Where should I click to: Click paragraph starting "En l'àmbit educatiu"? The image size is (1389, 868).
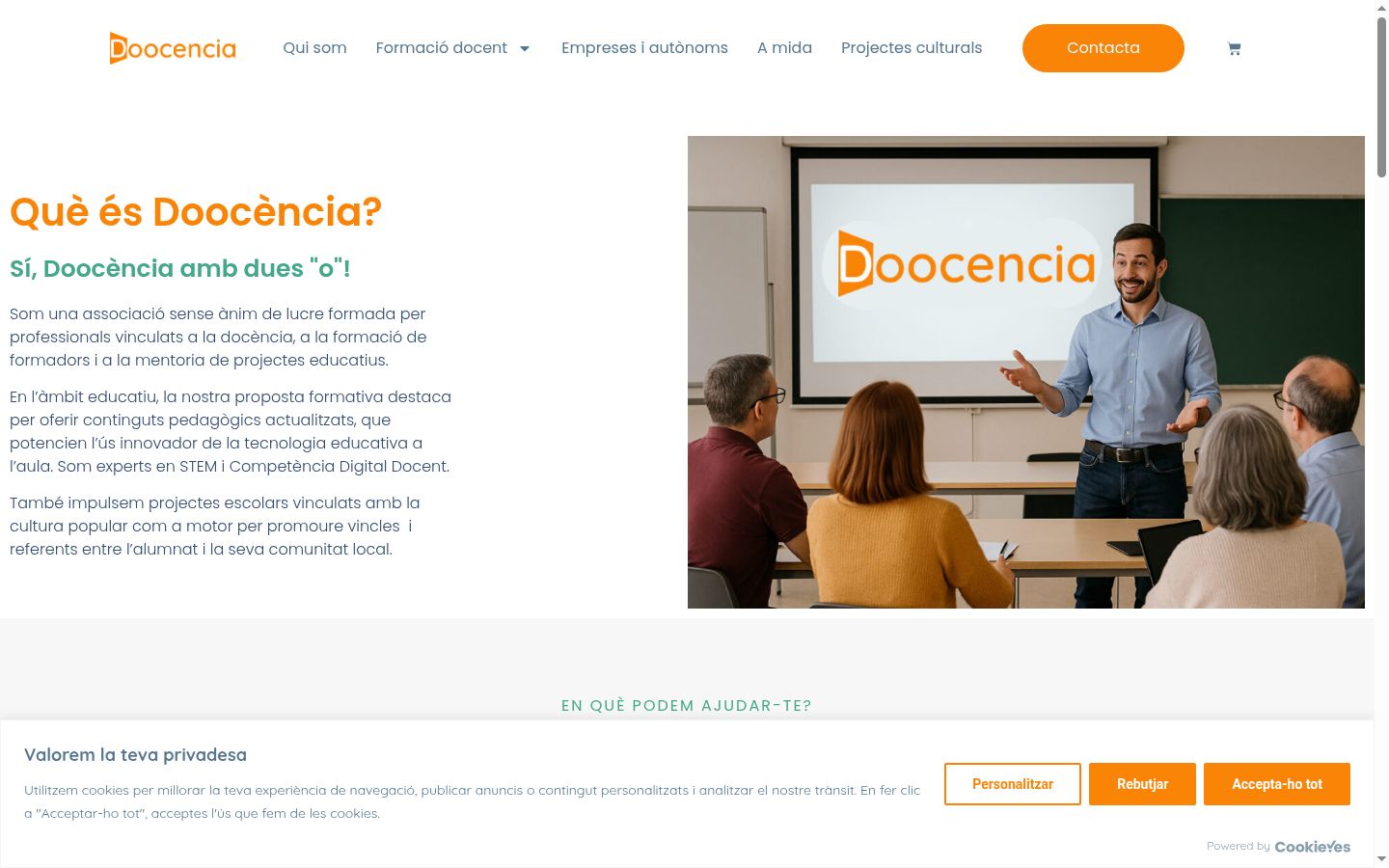pyautogui.click(x=231, y=432)
